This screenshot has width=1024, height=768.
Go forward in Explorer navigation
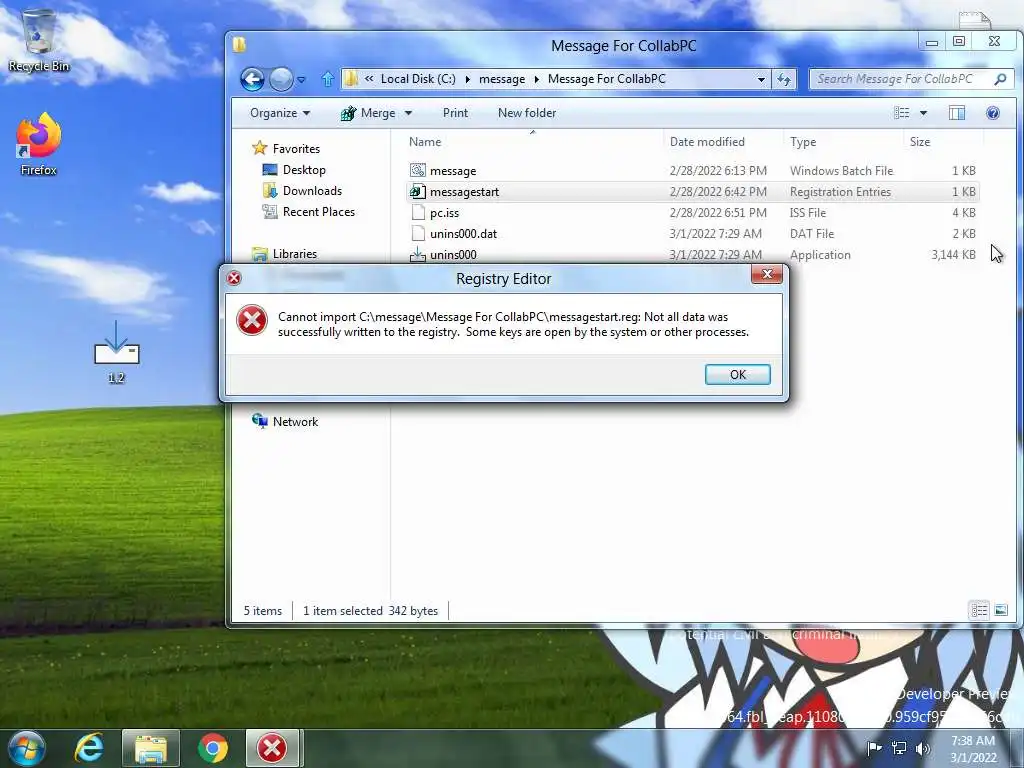point(281,79)
